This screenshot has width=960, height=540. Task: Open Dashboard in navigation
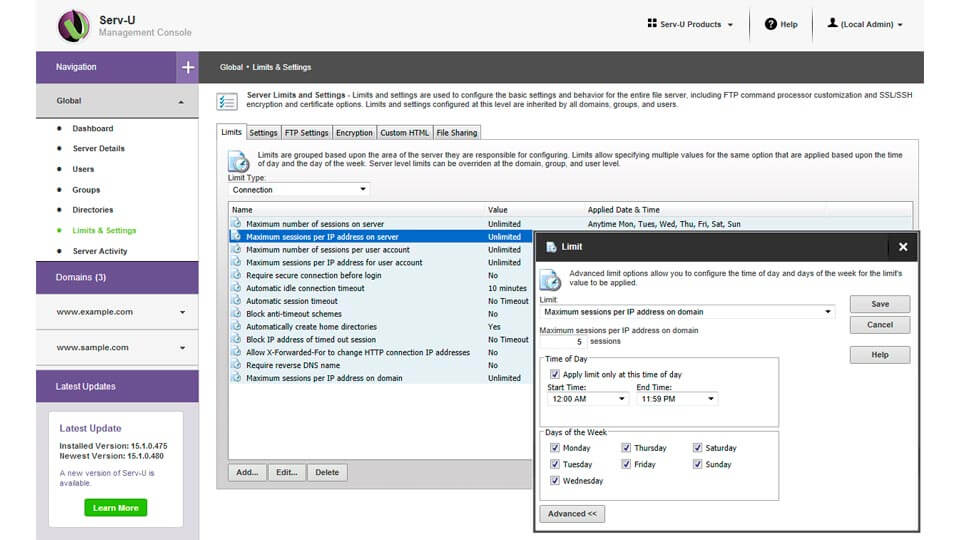tap(92, 128)
